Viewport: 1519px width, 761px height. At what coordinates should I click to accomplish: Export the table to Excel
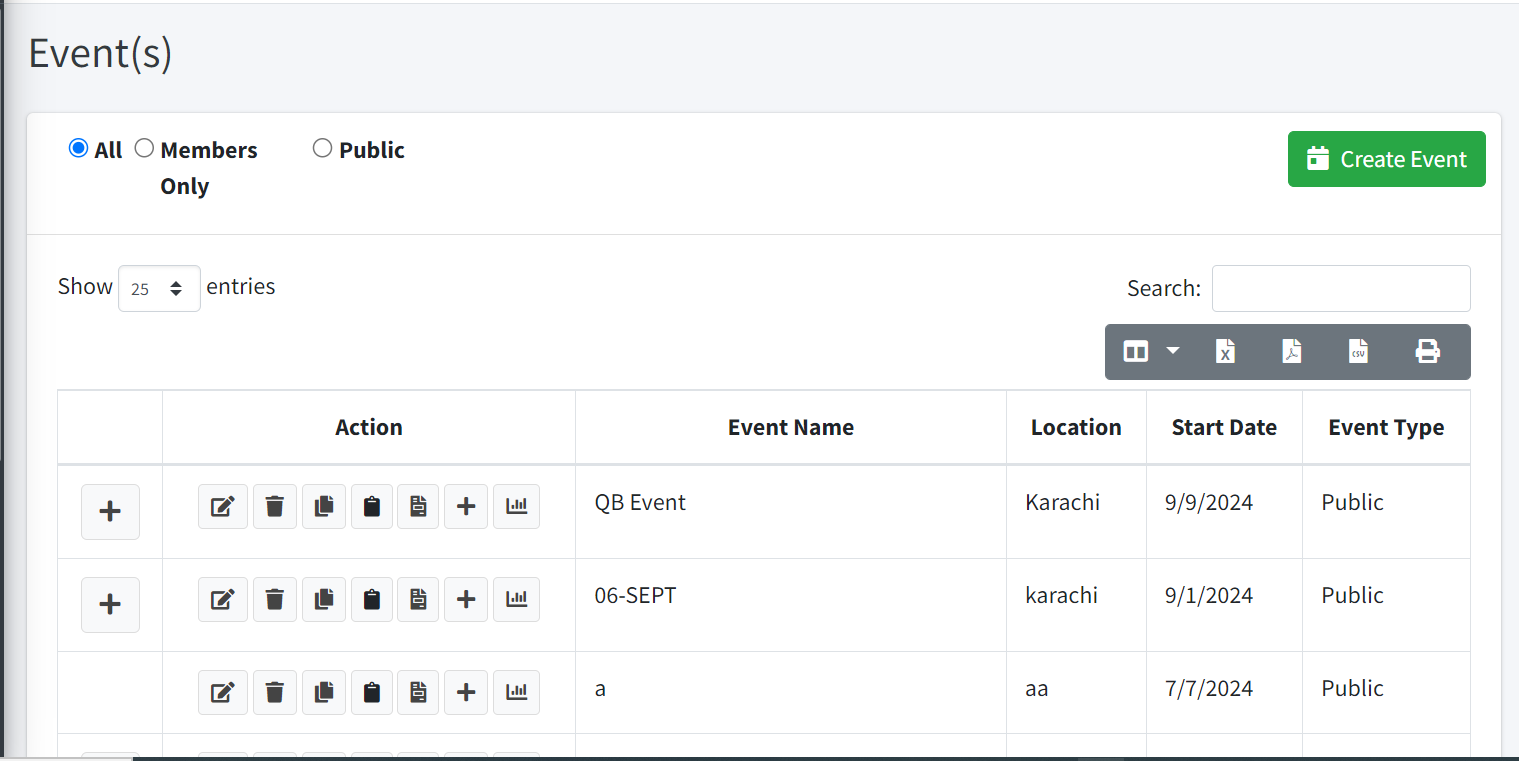(x=1225, y=351)
